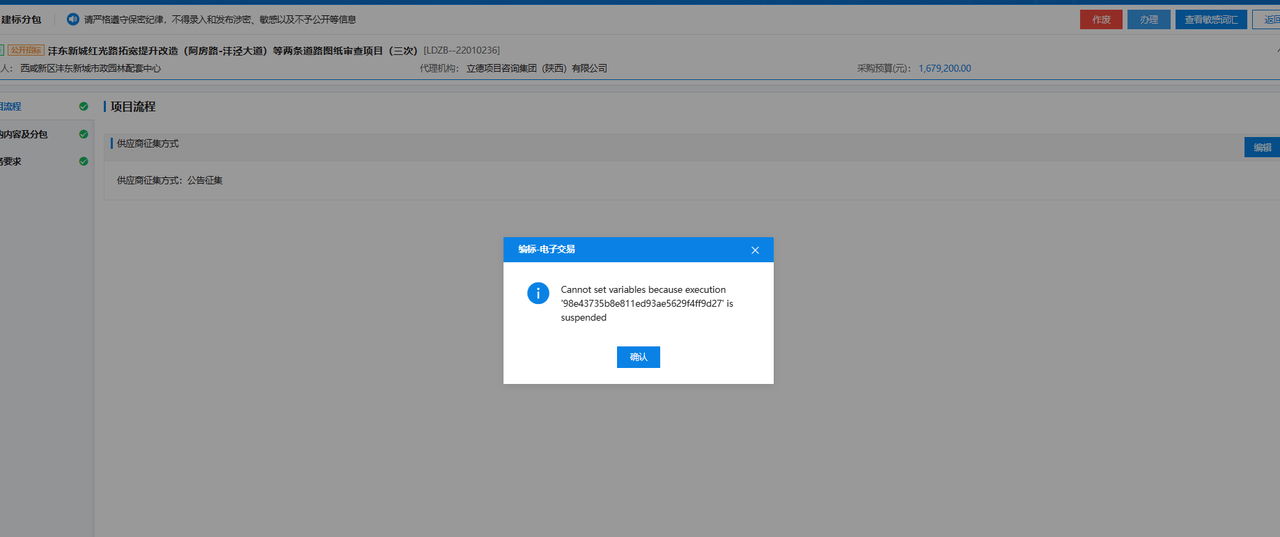Image resolution: width=1280 pixels, height=537 pixels.
Task: Select the 项目流程 sidebar item
Action: pos(12,106)
